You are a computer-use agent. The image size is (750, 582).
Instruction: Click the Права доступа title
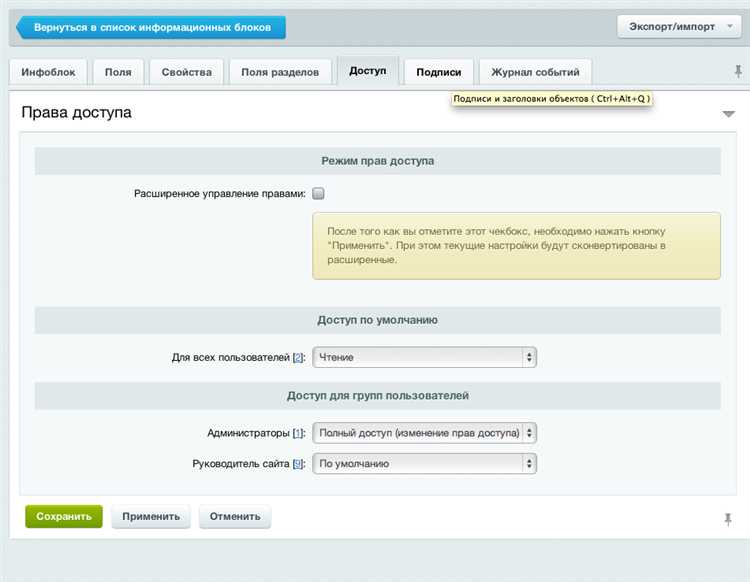pos(77,112)
